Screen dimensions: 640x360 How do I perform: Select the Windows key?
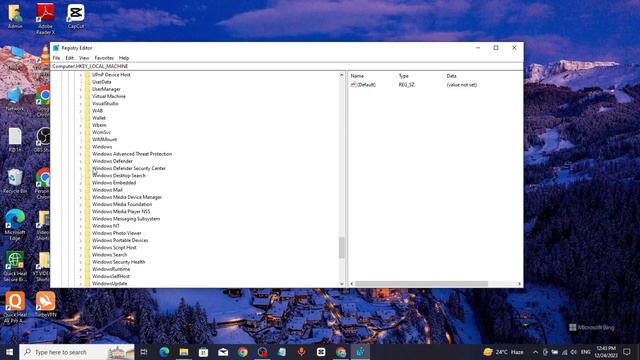pos(102,147)
